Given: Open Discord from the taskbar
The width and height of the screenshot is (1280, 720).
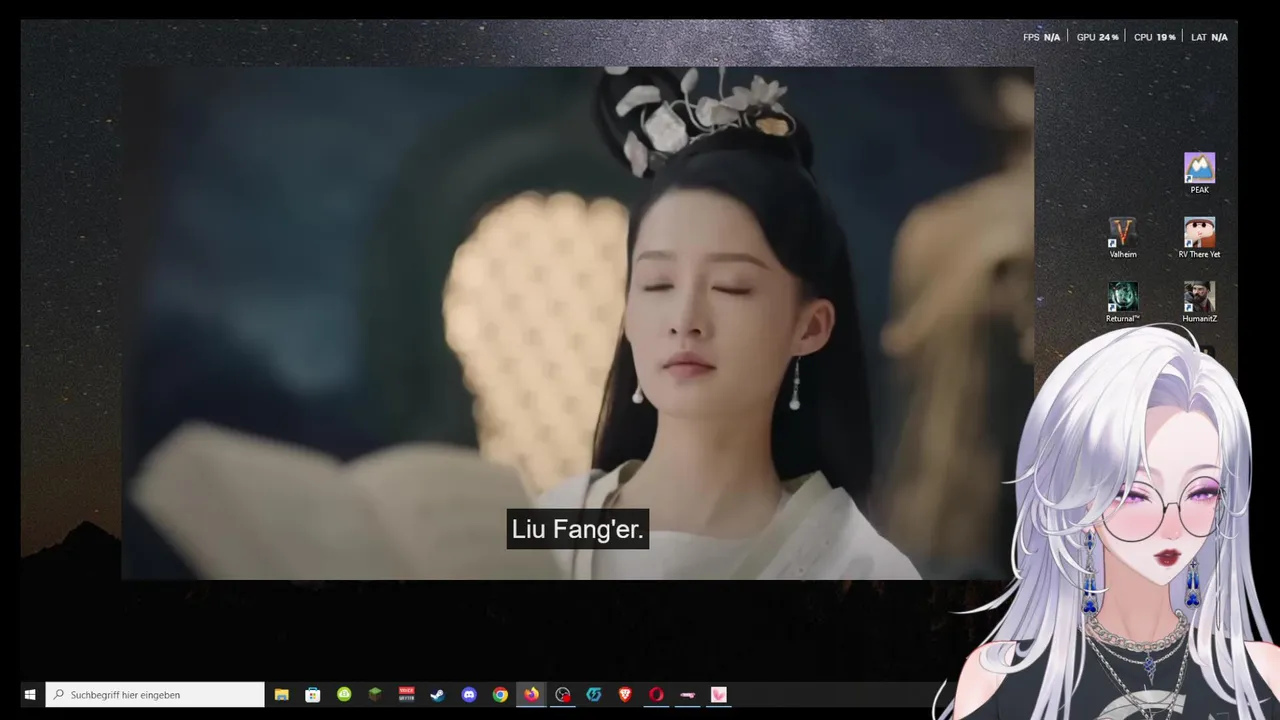Looking at the screenshot, I should pyautogui.click(x=469, y=694).
